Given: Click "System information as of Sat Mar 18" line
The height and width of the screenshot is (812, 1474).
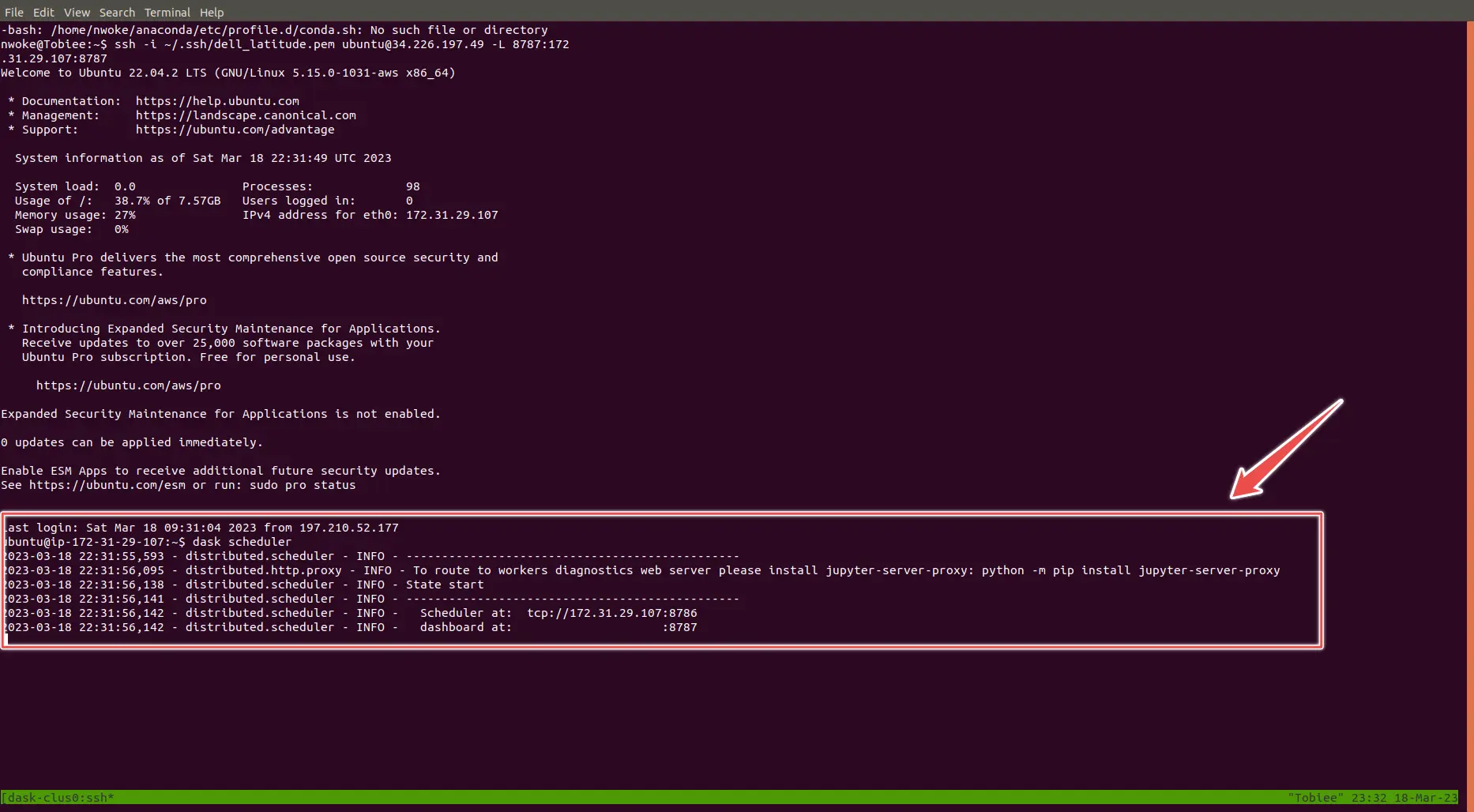Looking at the screenshot, I should point(203,158).
